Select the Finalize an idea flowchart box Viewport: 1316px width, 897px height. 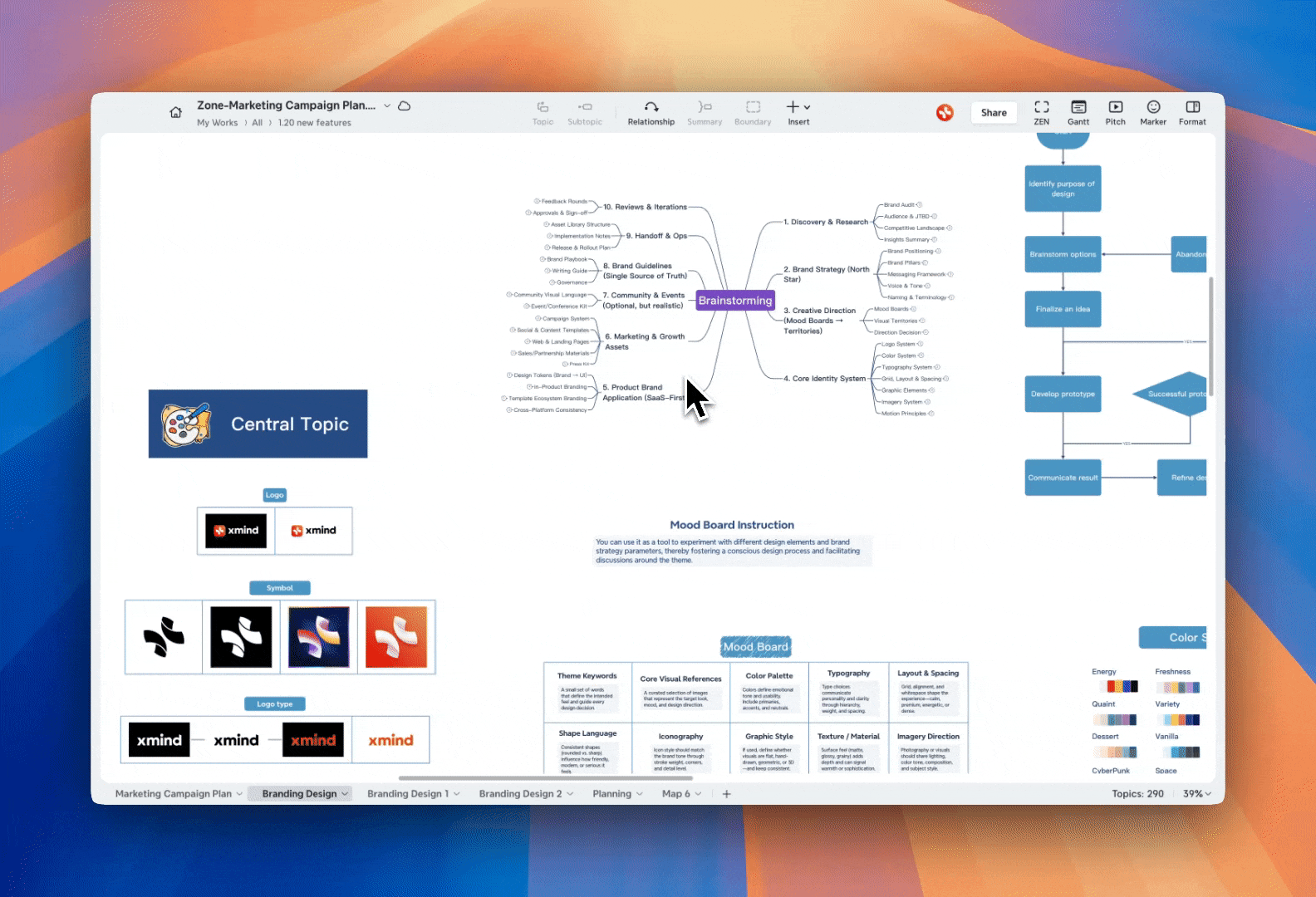click(1063, 309)
